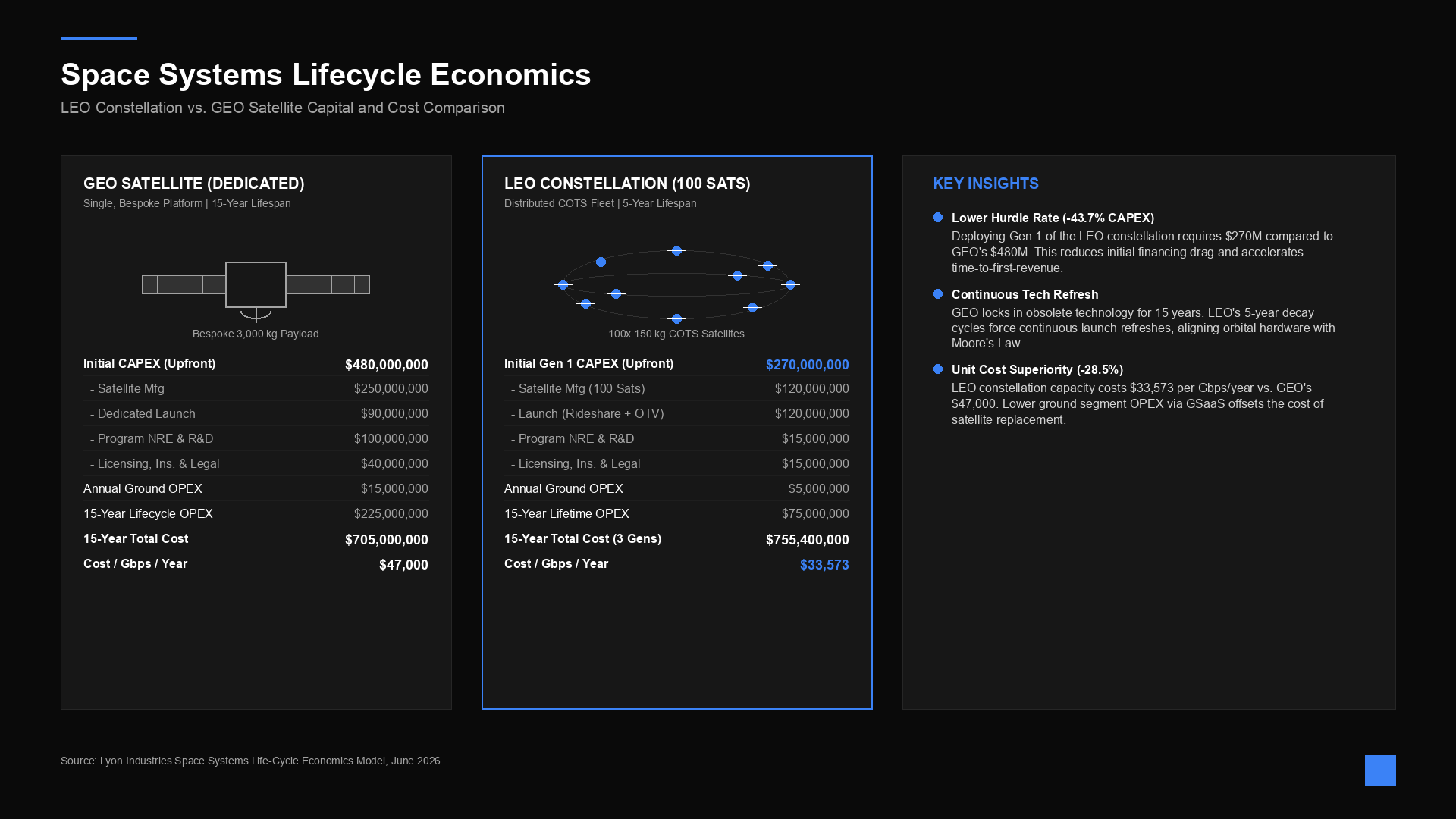
Task: Click the GEO satellite diagram illustration
Action: [x=256, y=291]
